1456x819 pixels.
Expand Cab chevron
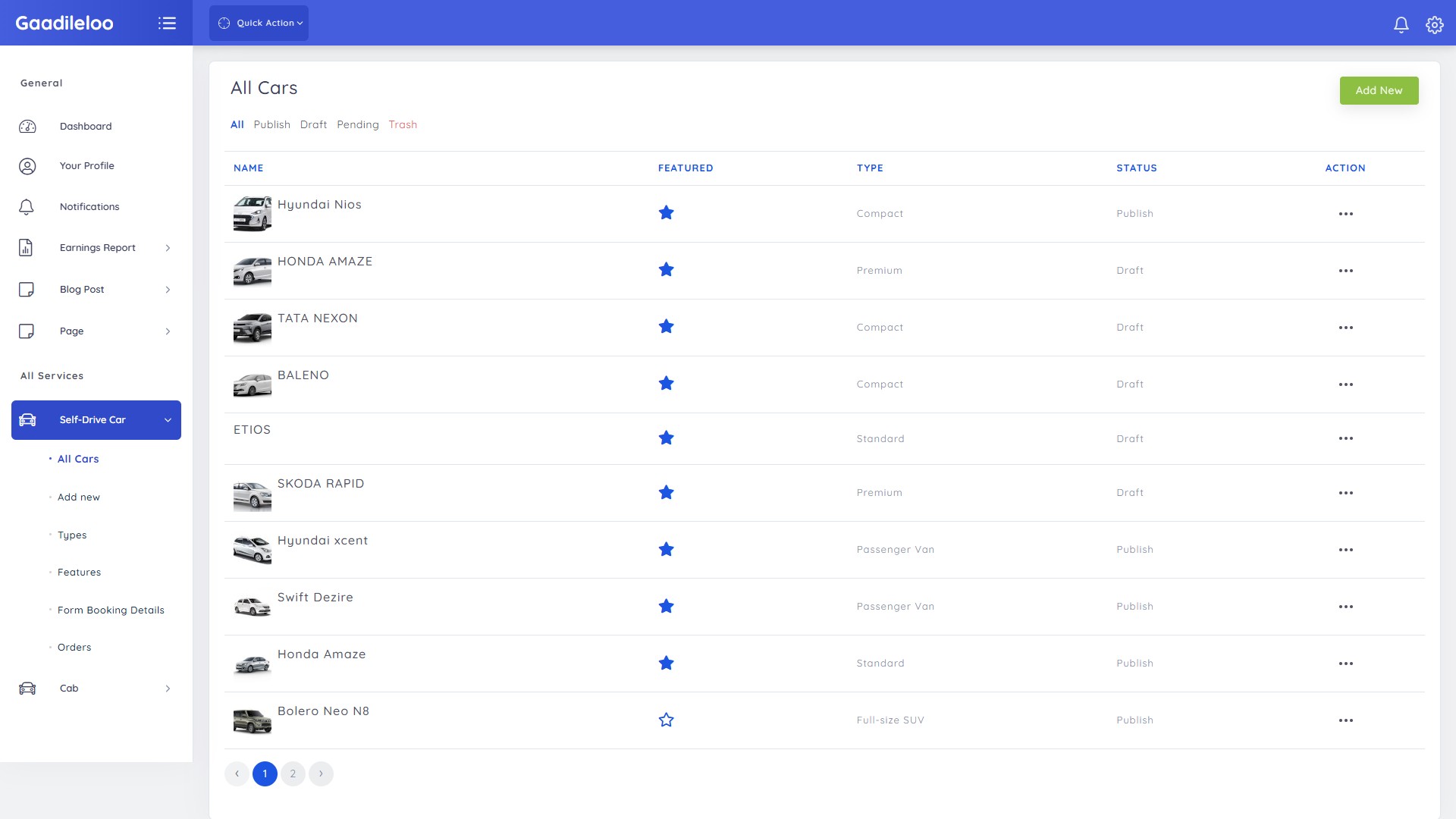pyautogui.click(x=168, y=689)
